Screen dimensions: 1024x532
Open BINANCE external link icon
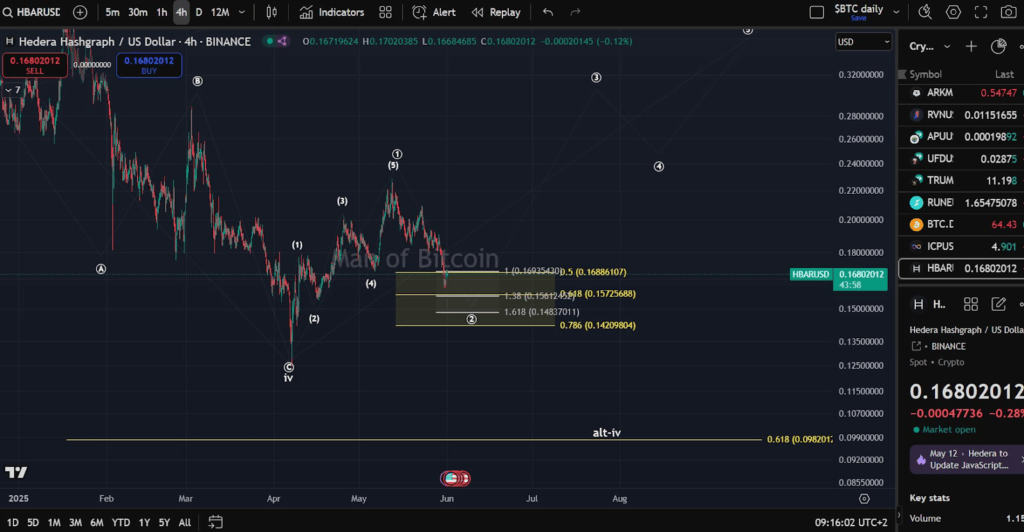(x=916, y=347)
